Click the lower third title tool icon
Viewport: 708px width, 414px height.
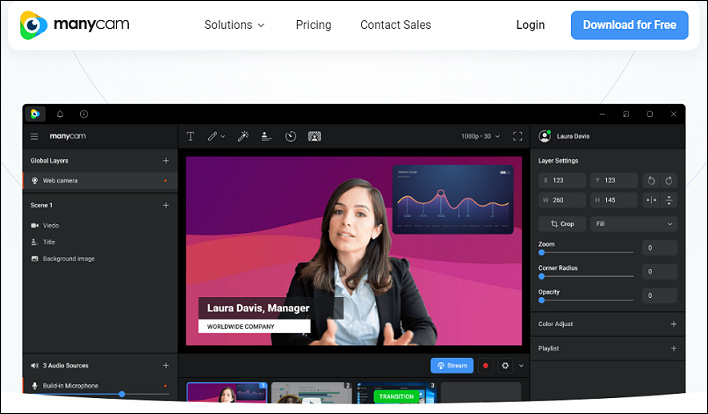click(266, 136)
